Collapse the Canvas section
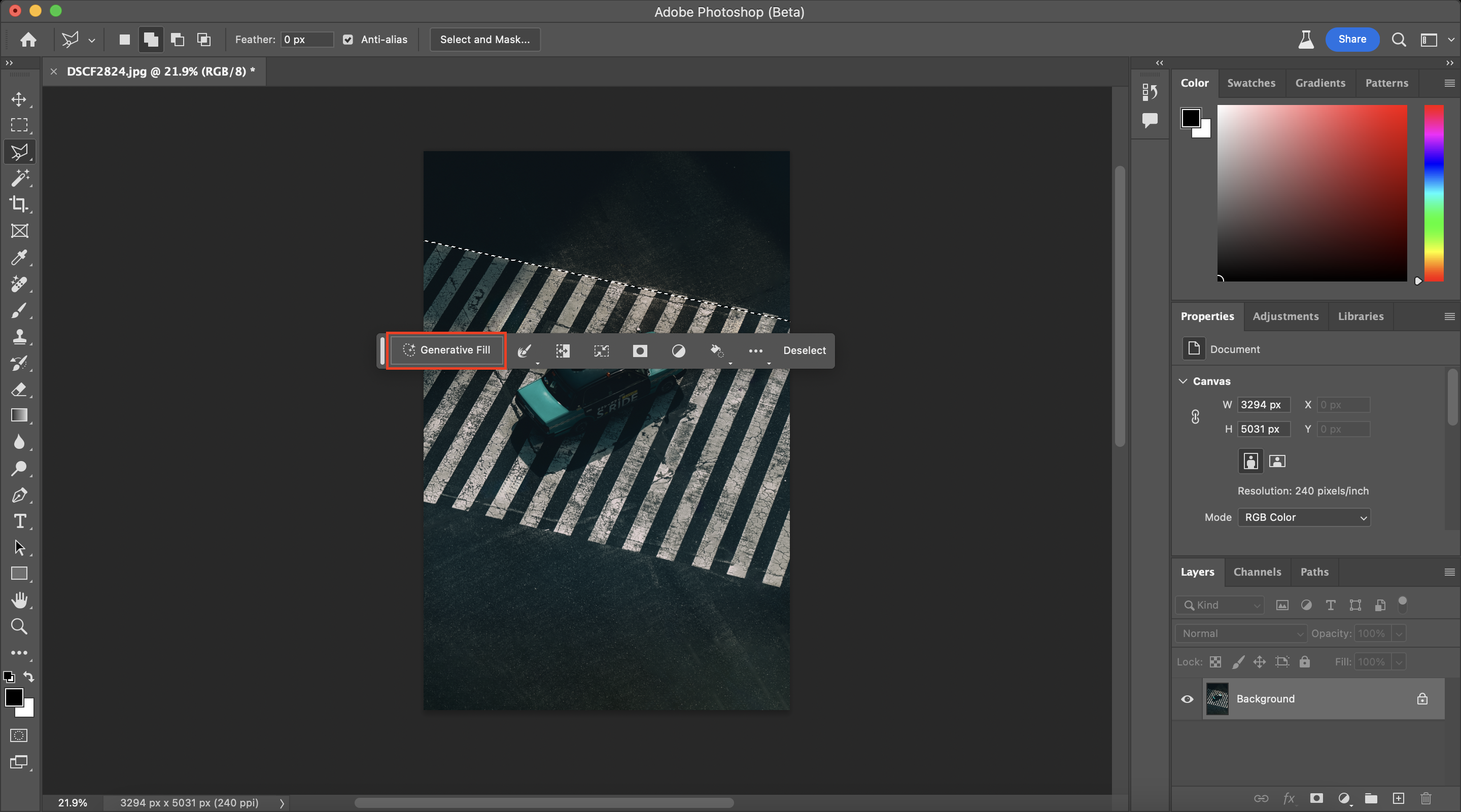1461x812 pixels. [x=1183, y=381]
